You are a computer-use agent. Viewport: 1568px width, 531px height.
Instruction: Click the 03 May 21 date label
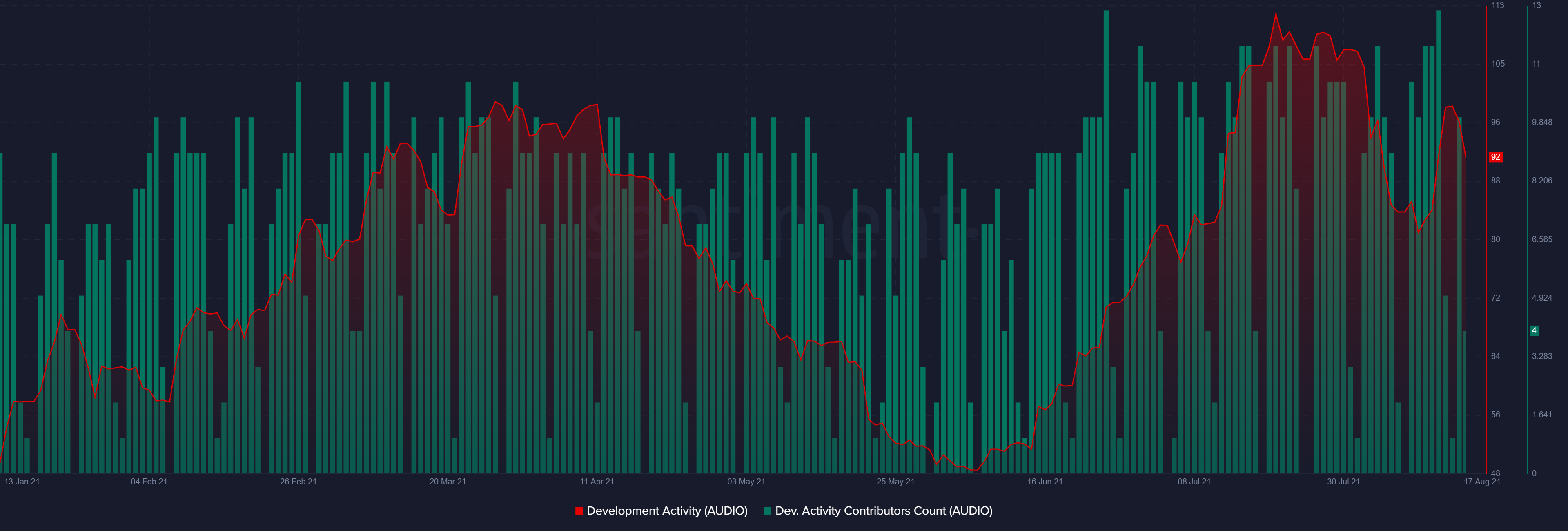746,482
